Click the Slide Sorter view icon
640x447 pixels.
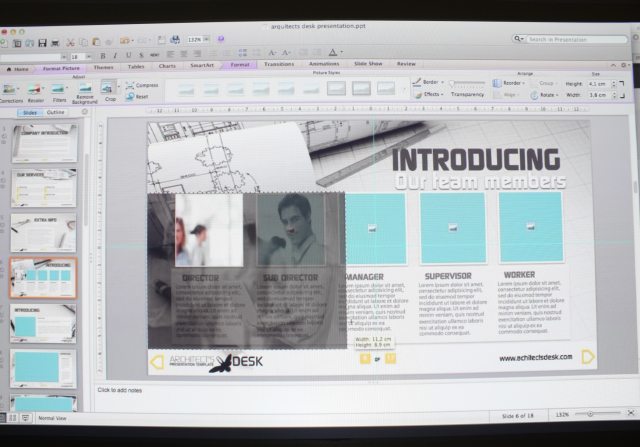[13, 418]
